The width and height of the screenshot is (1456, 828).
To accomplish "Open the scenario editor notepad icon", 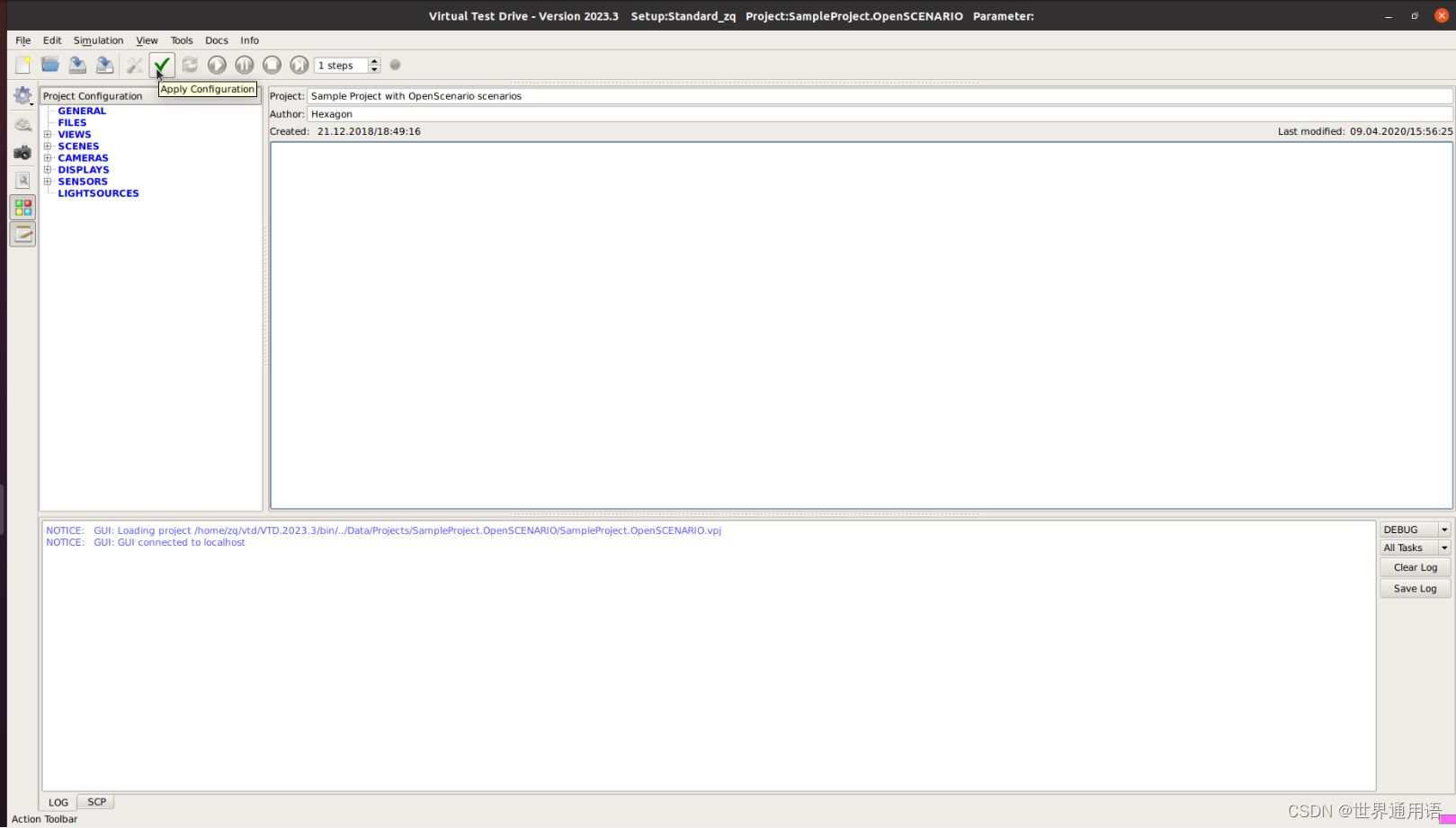I will point(22,234).
